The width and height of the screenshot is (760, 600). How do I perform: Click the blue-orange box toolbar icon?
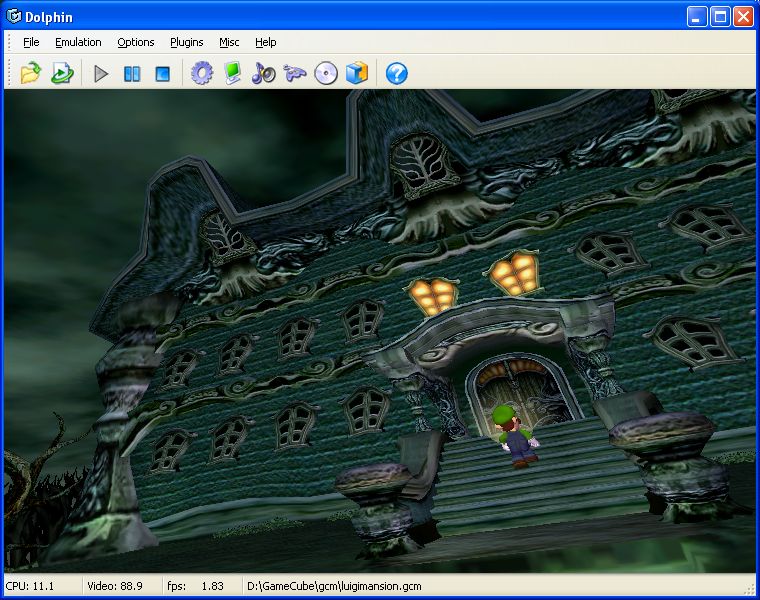point(357,73)
